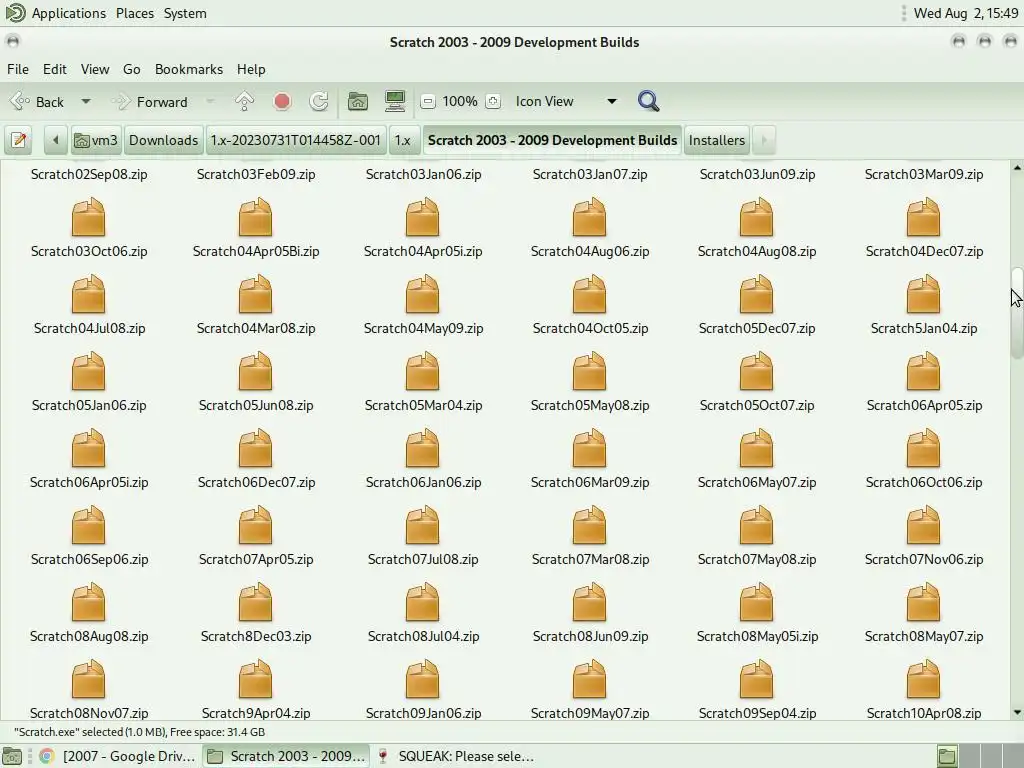Click the vertical scrollbar thumb
The width and height of the screenshot is (1024, 768).
pos(1017,312)
